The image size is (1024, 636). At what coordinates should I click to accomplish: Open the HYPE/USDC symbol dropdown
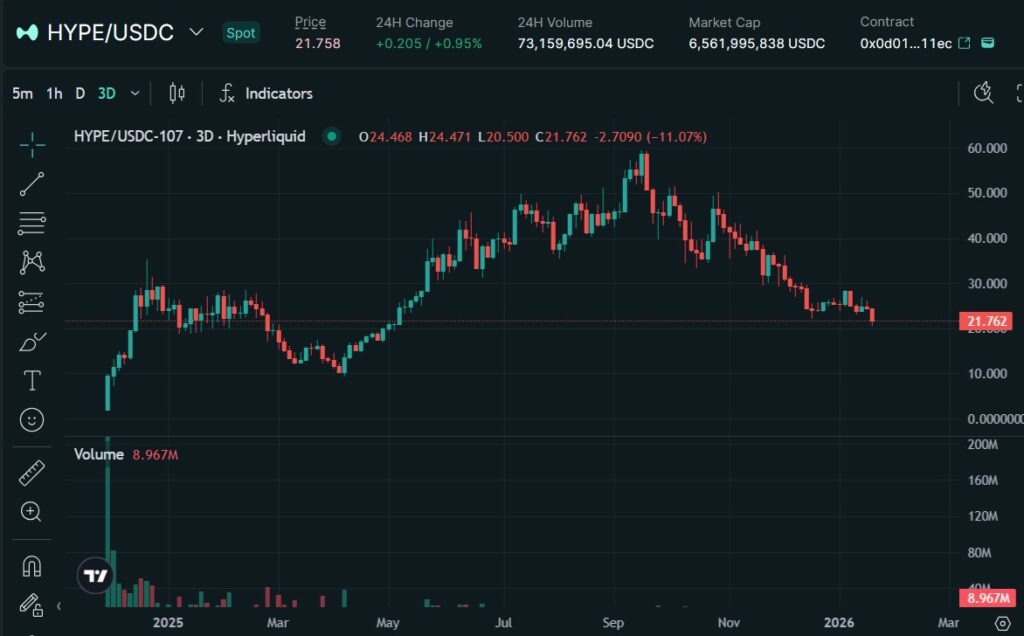tap(197, 32)
